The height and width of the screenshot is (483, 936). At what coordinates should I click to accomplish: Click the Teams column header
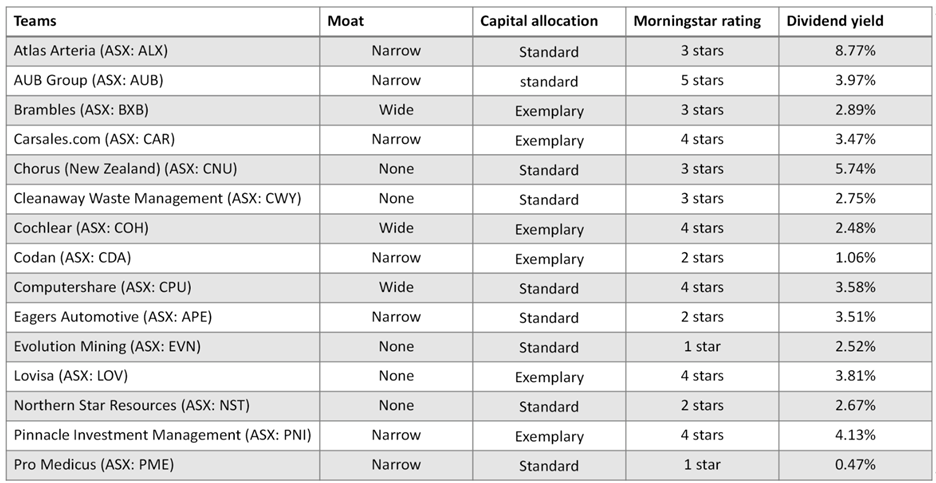tap(36, 20)
